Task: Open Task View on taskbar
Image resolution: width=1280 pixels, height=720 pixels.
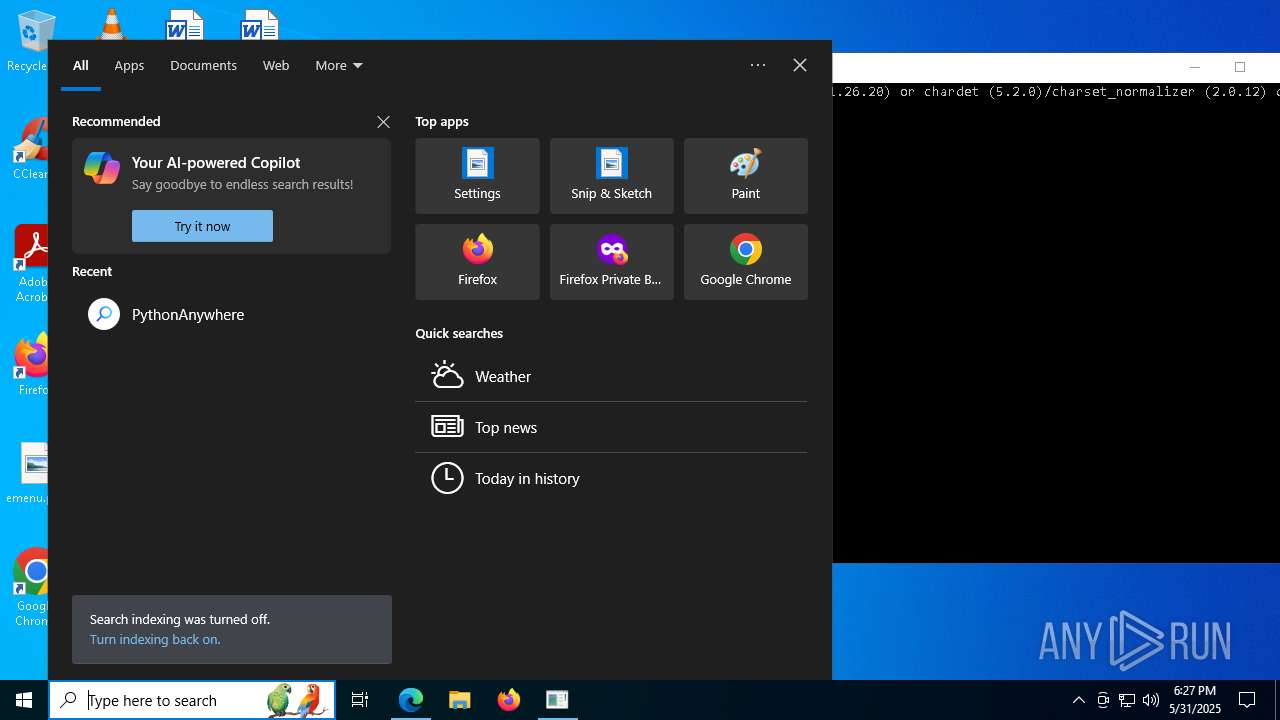Action: [x=360, y=700]
